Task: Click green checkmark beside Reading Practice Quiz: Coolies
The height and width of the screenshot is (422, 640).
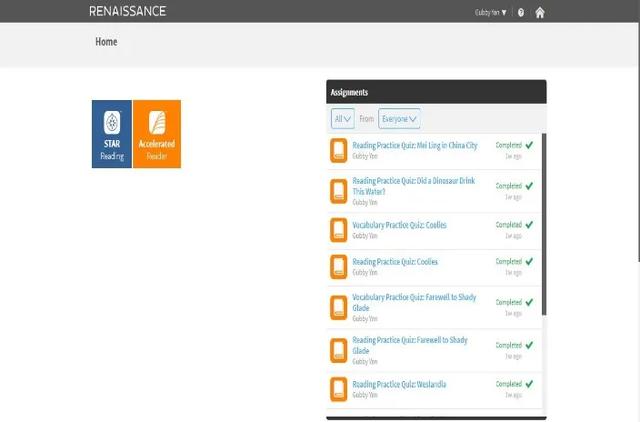Action: tap(529, 261)
